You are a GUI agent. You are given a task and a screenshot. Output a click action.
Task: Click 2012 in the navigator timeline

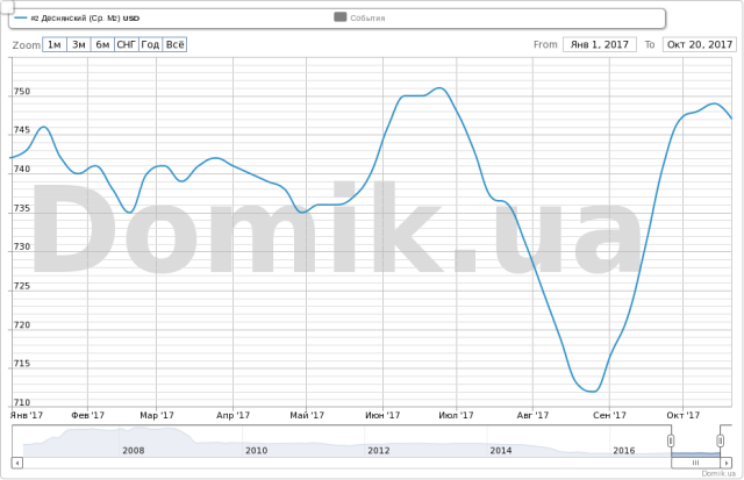[x=379, y=450]
